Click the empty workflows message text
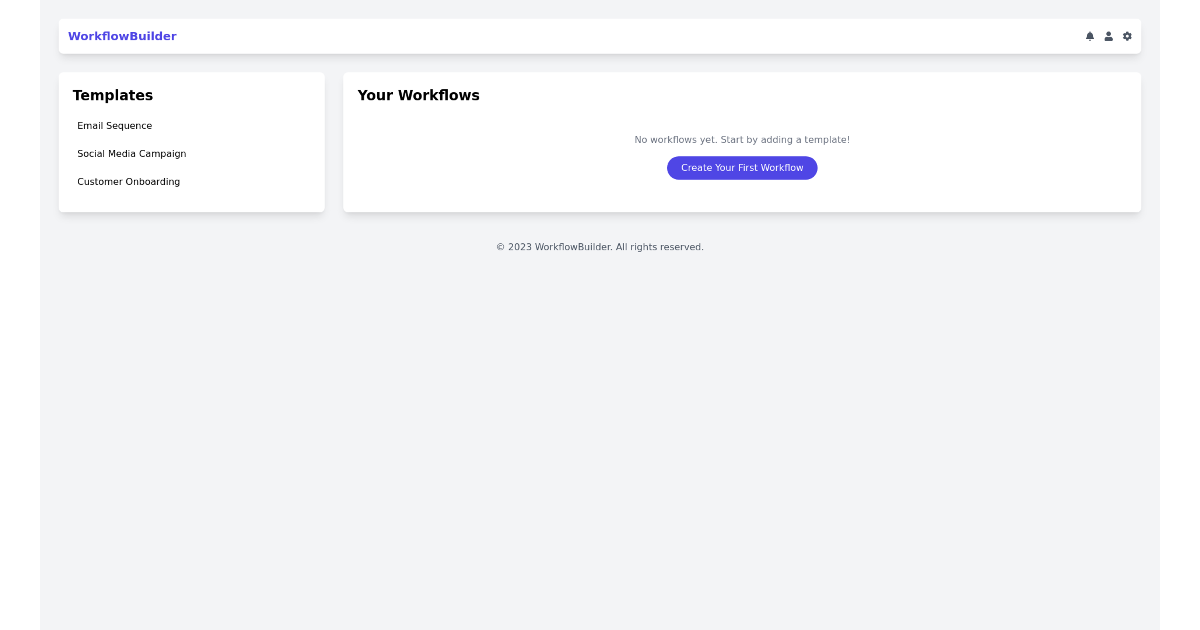 click(741, 140)
